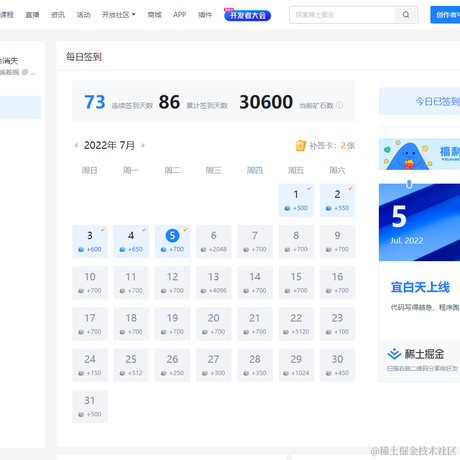Screen dimensions: 460x460
Task: Click the 5 Jul. 2022 calendar card
Action: (419, 222)
